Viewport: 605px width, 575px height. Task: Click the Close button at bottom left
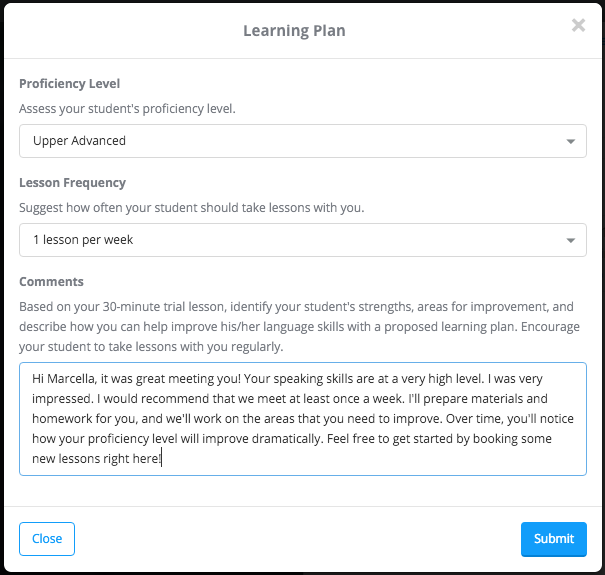tap(47, 539)
